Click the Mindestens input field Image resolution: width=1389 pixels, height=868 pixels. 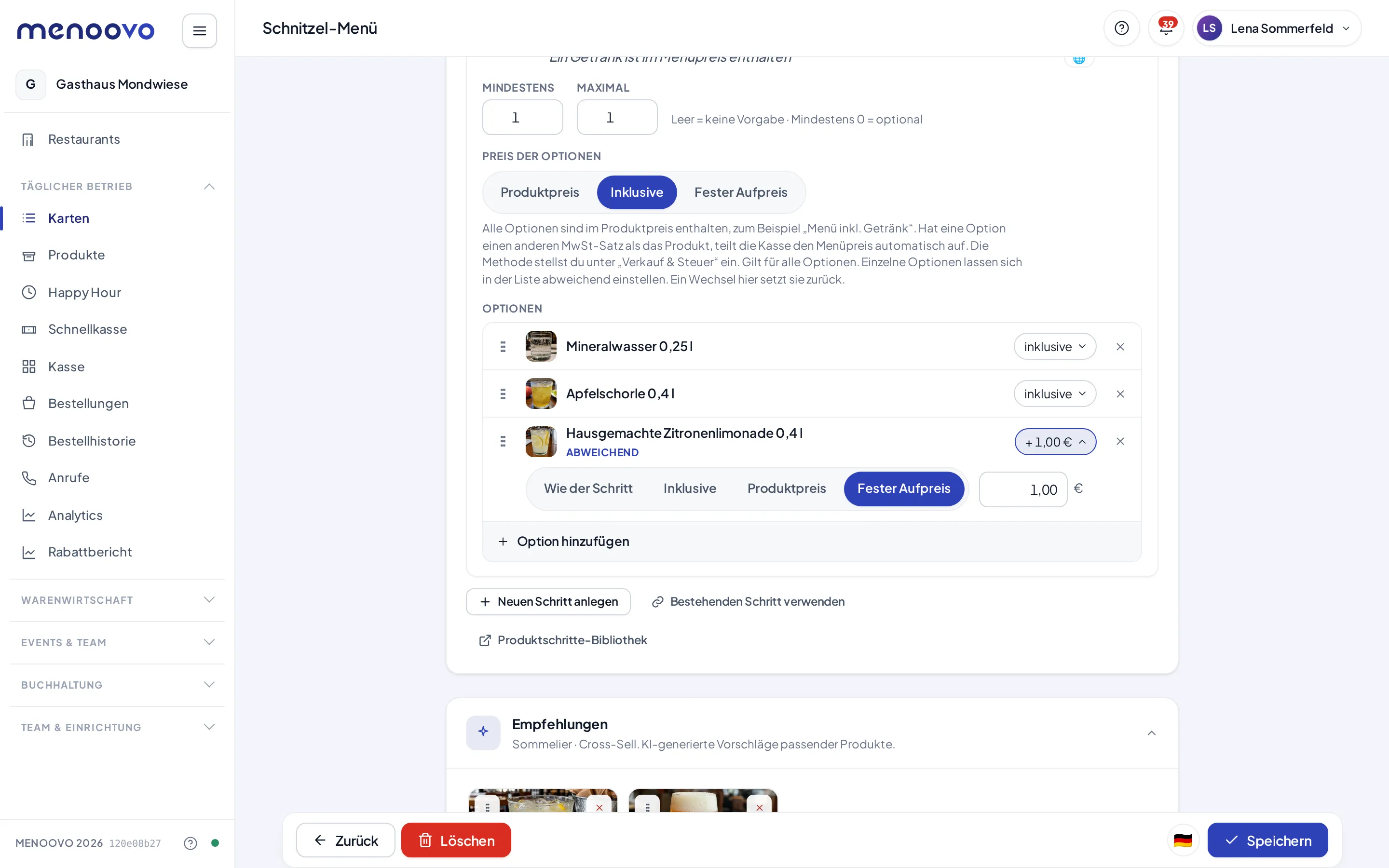522,118
